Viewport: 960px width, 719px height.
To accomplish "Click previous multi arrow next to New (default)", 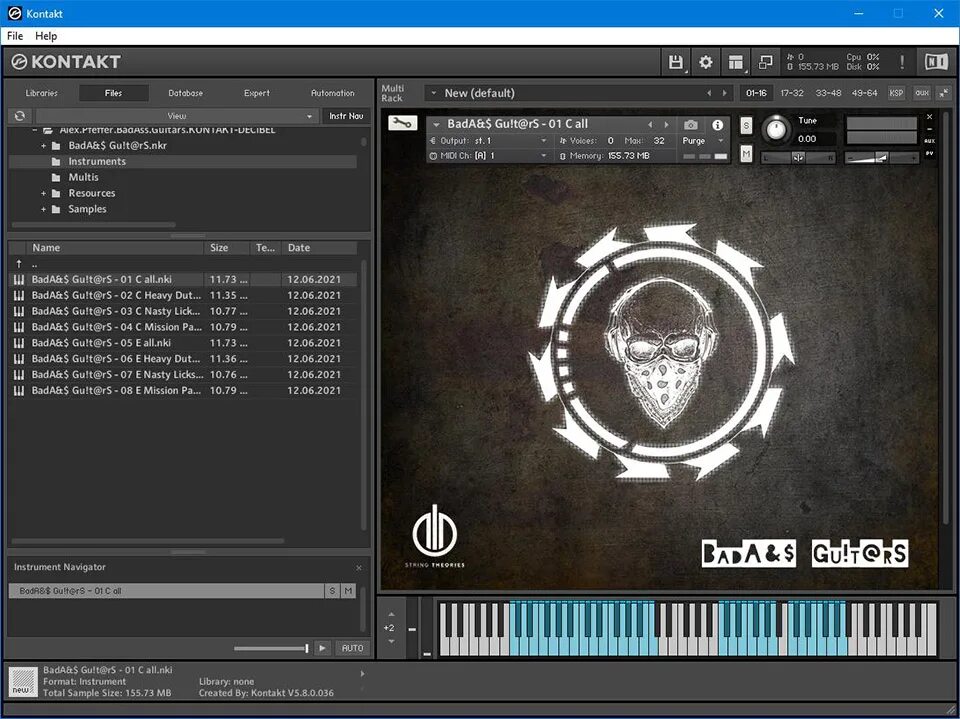I will 709,93.
